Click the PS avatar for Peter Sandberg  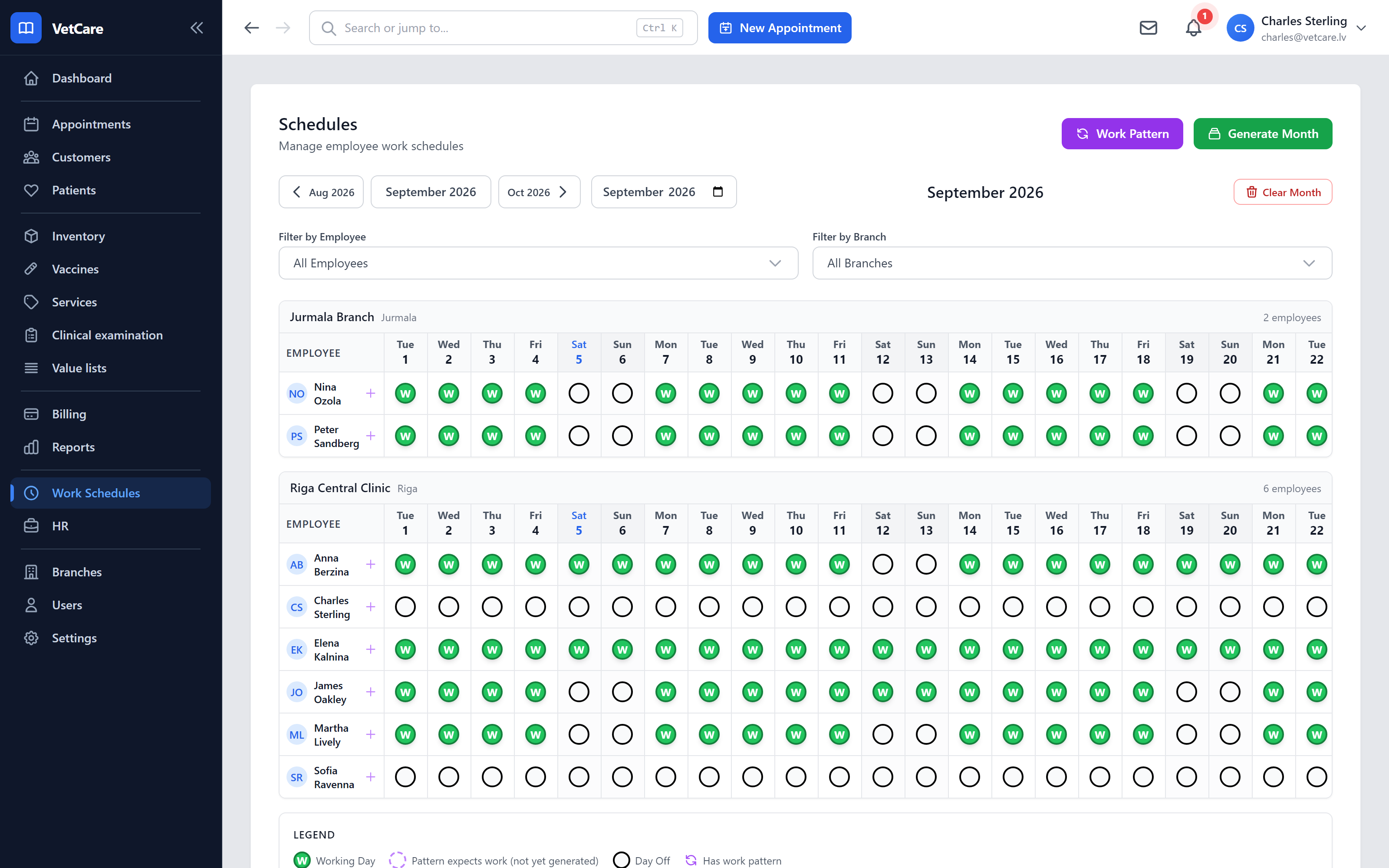click(x=297, y=436)
